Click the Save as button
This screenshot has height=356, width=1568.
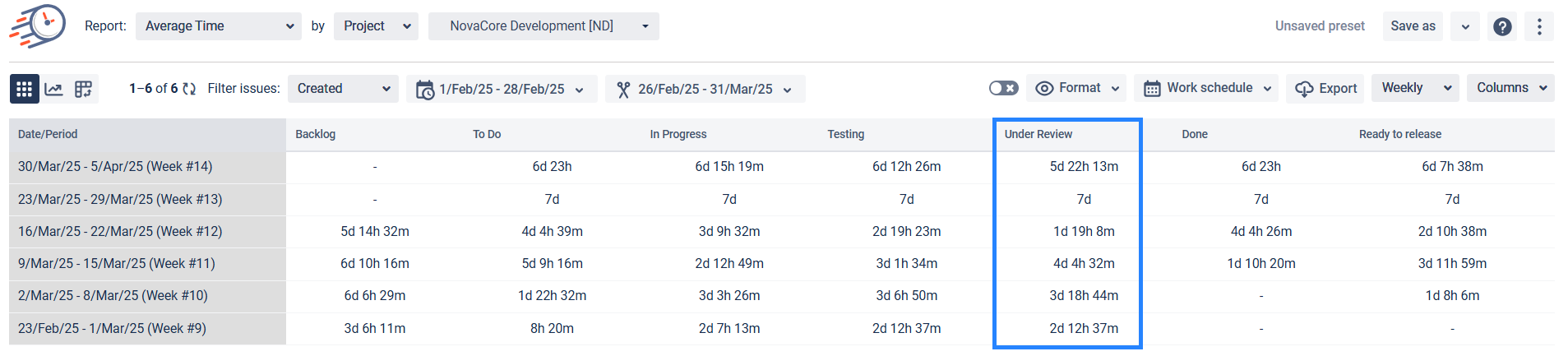point(1413,26)
